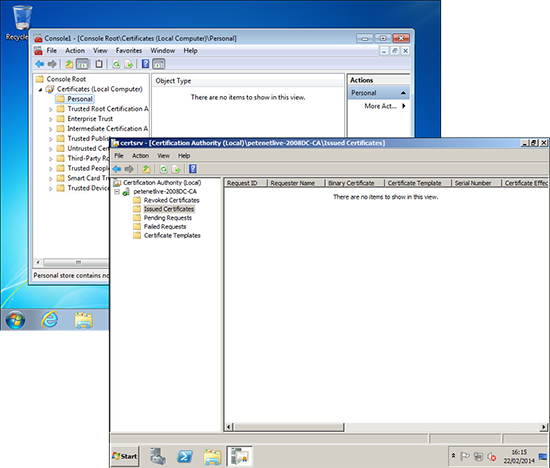Collapse petenetlive-2008DC-CA node
This screenshot has height=468, width=550.
click(117, 192)
